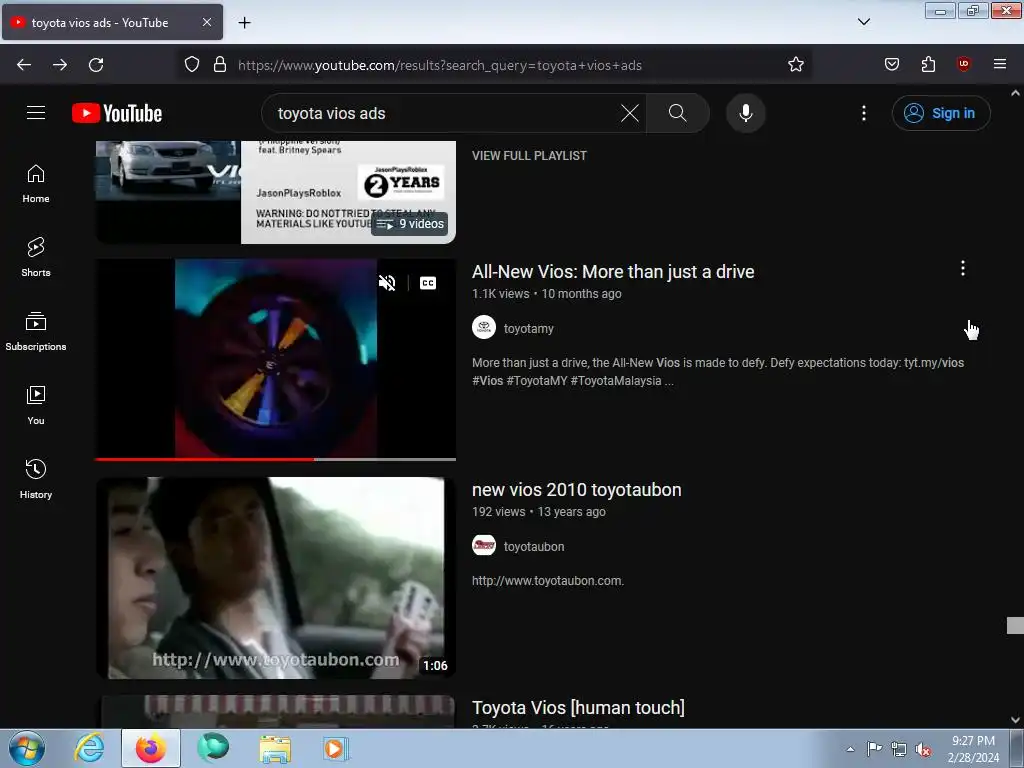Open network status tray icon
The height and width of the screenshot is (768, 1024).
pos(899,749)
